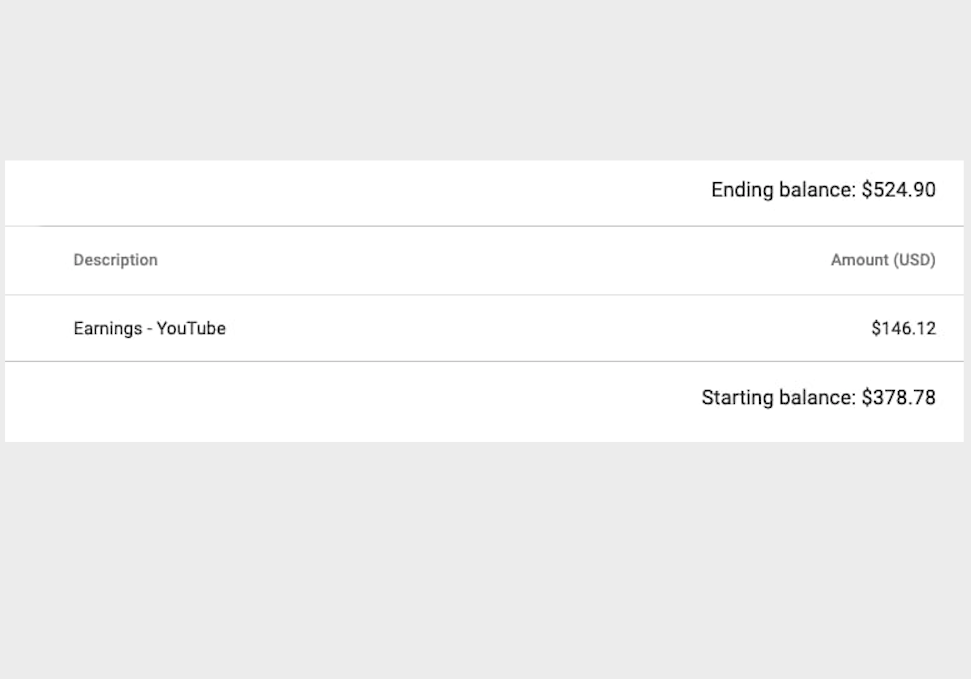This screenshot has height=679, width=971.
Task: Click the Ending balance: $524.90 text
Action: (823, 190)
